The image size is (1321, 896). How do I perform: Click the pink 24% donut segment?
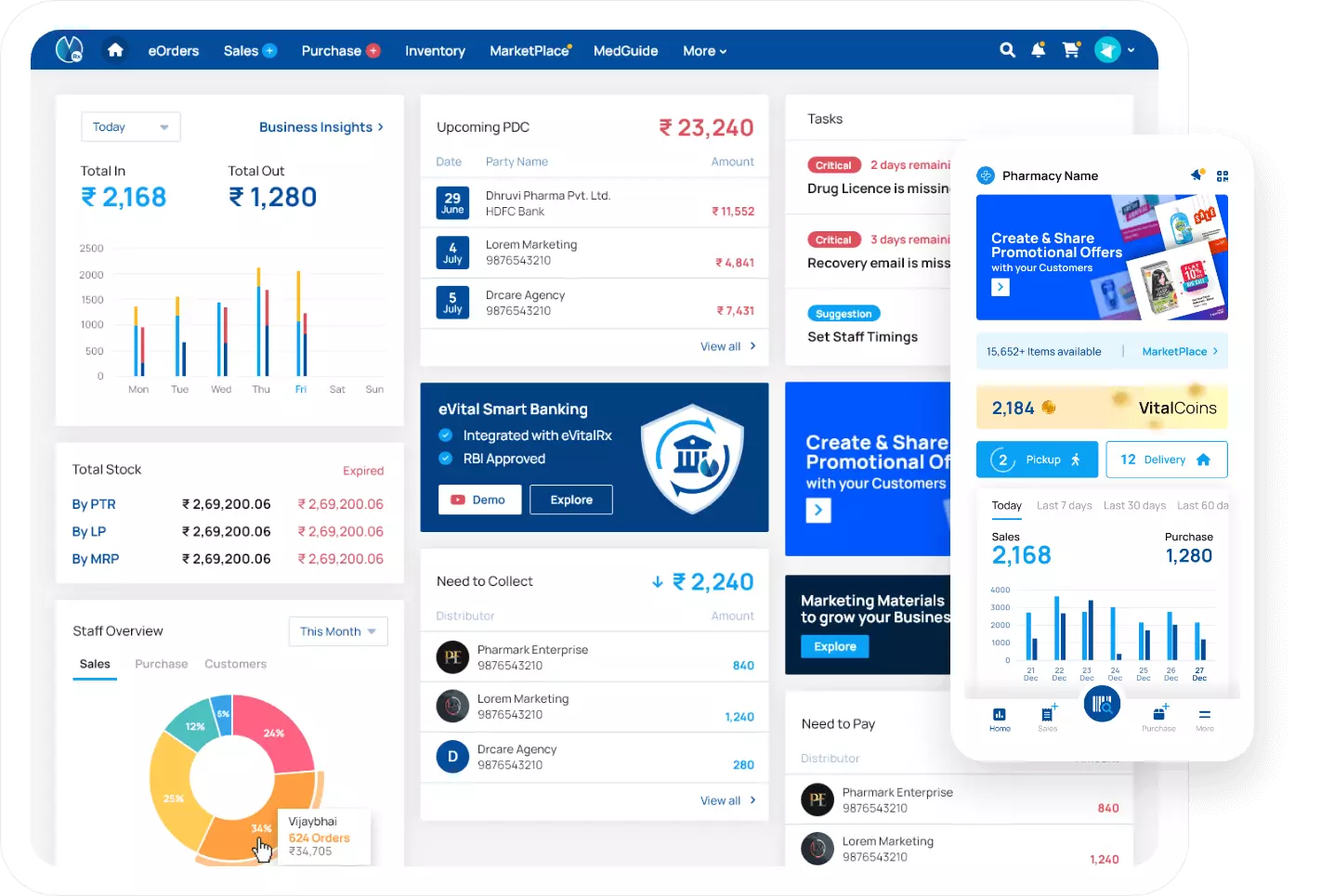(275, 734)
